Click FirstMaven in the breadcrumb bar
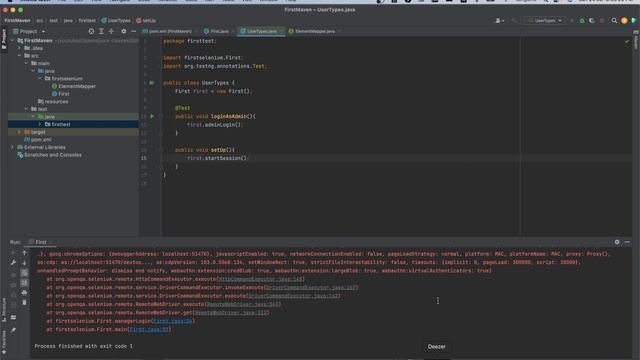640x360 pixels. [x=17, y=20]
